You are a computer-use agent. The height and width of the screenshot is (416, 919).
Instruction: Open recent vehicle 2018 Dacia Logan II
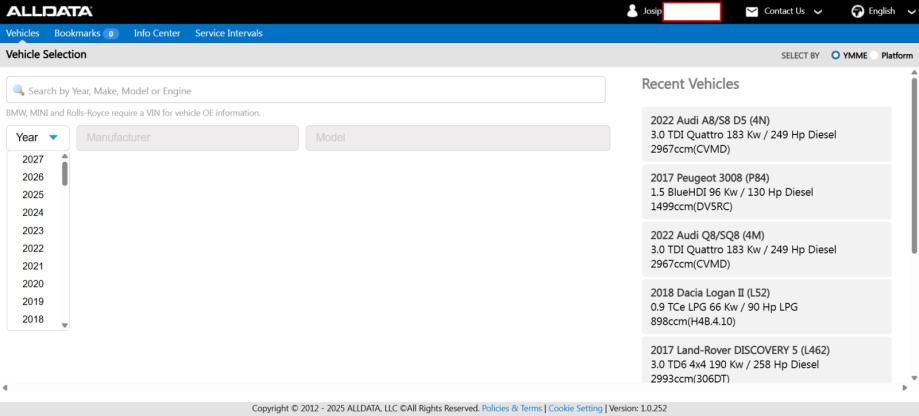(x=767, y=307)
